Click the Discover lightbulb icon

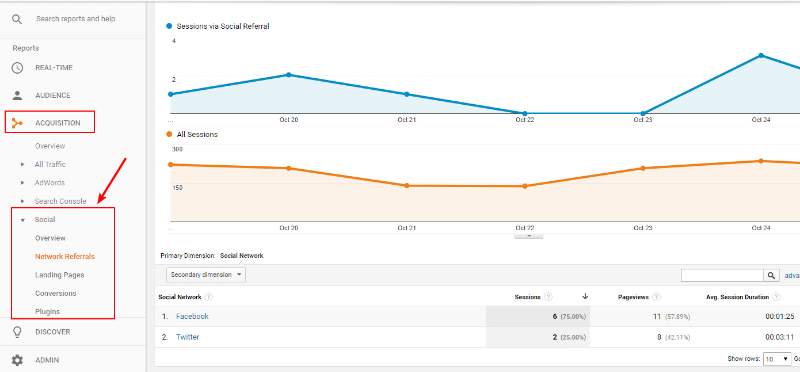(x=17, y=332)
